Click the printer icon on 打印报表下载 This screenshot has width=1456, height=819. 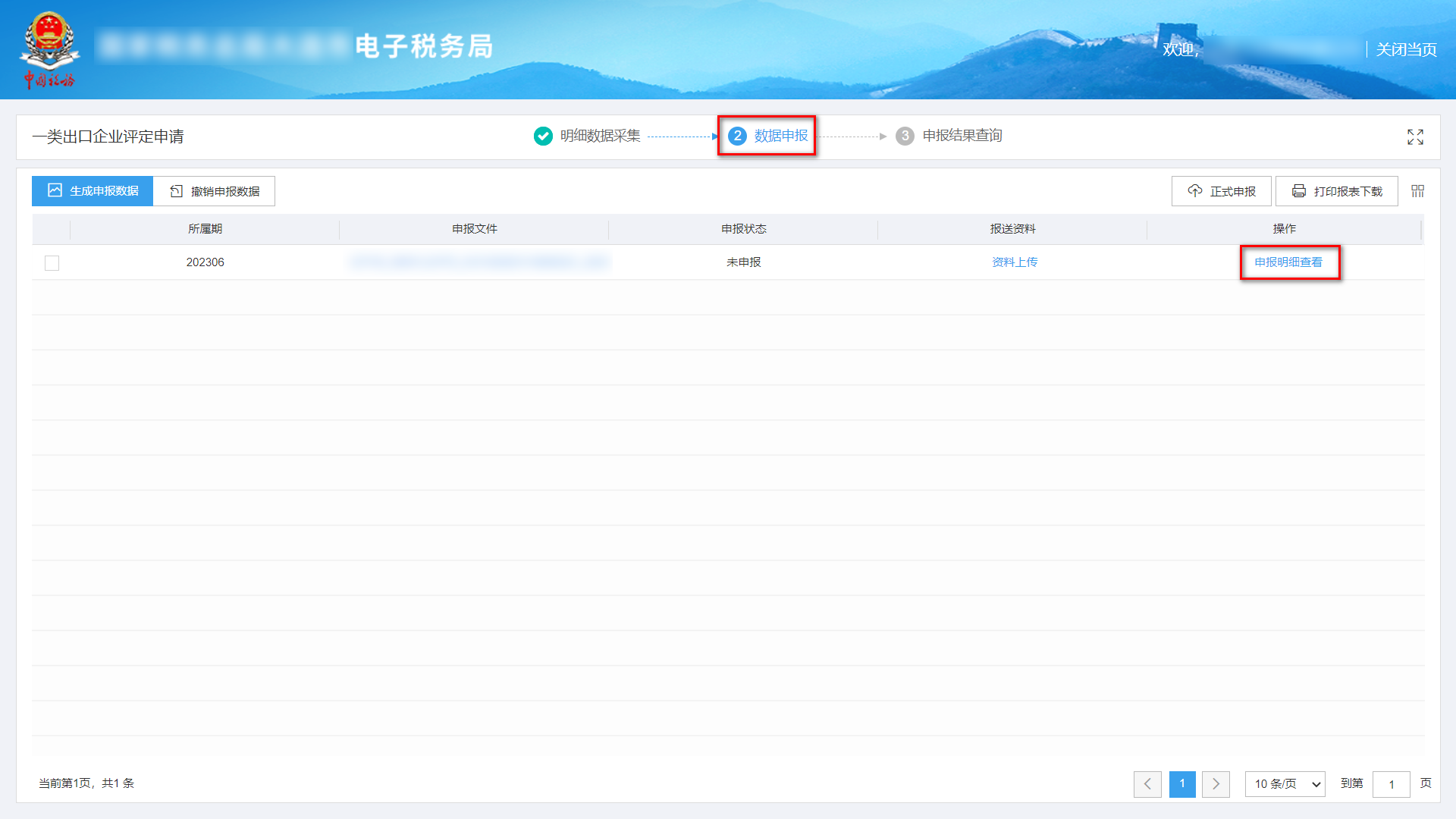(x=1298, y=191)
